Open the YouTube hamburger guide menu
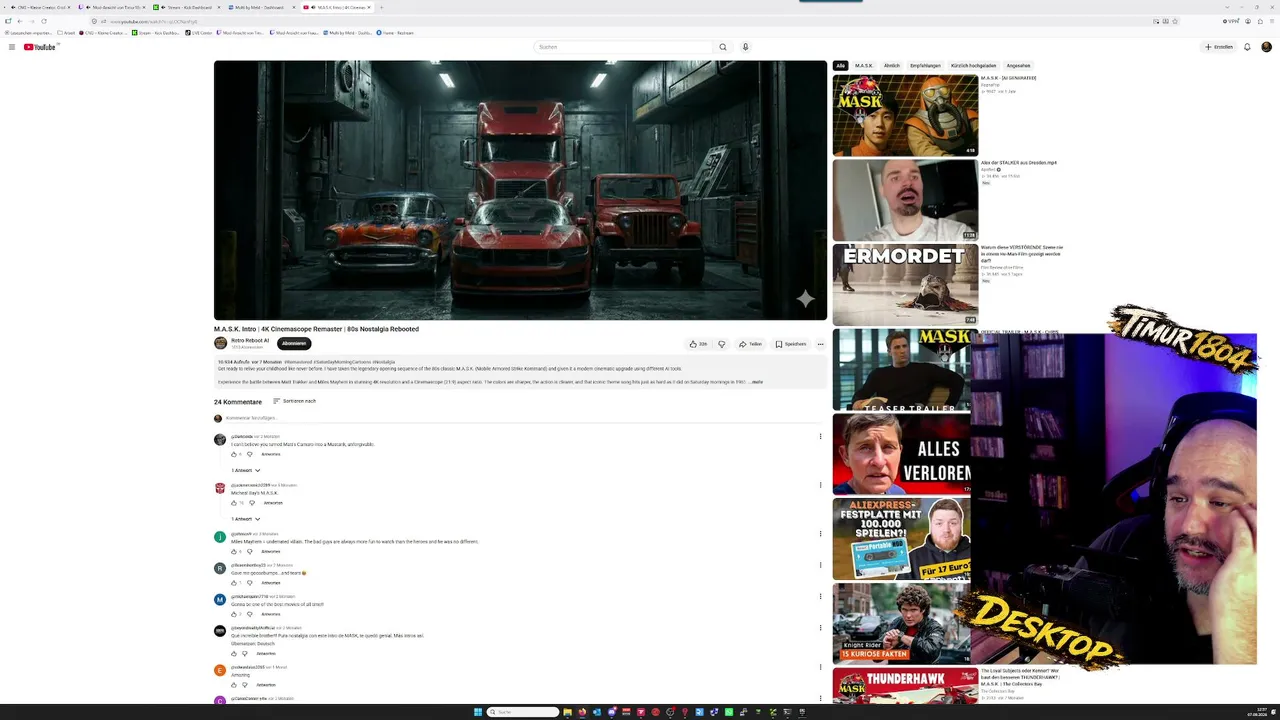Screen dimensions: 1280x720 11,47
